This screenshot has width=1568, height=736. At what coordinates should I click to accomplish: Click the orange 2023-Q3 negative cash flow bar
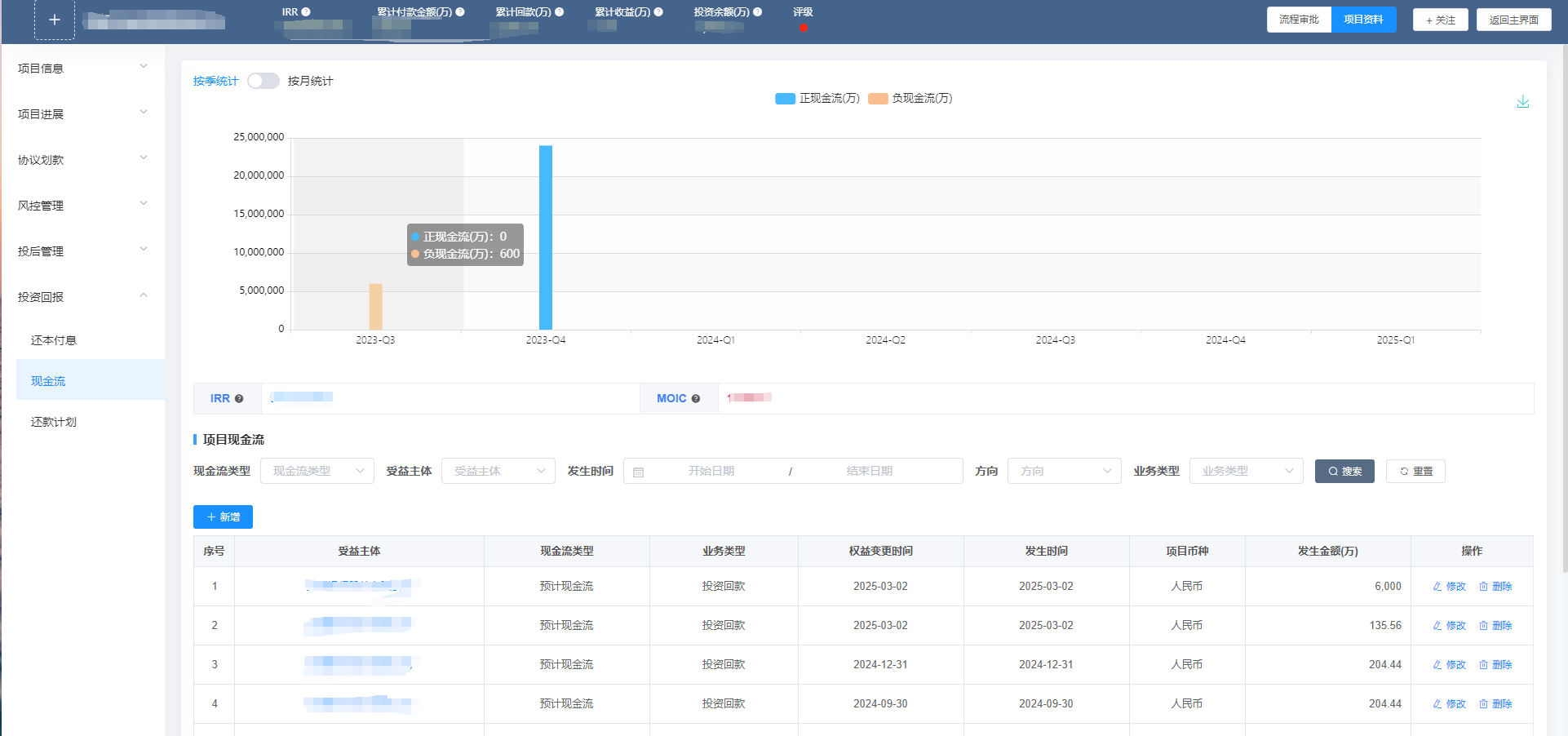tap(375, 307)
